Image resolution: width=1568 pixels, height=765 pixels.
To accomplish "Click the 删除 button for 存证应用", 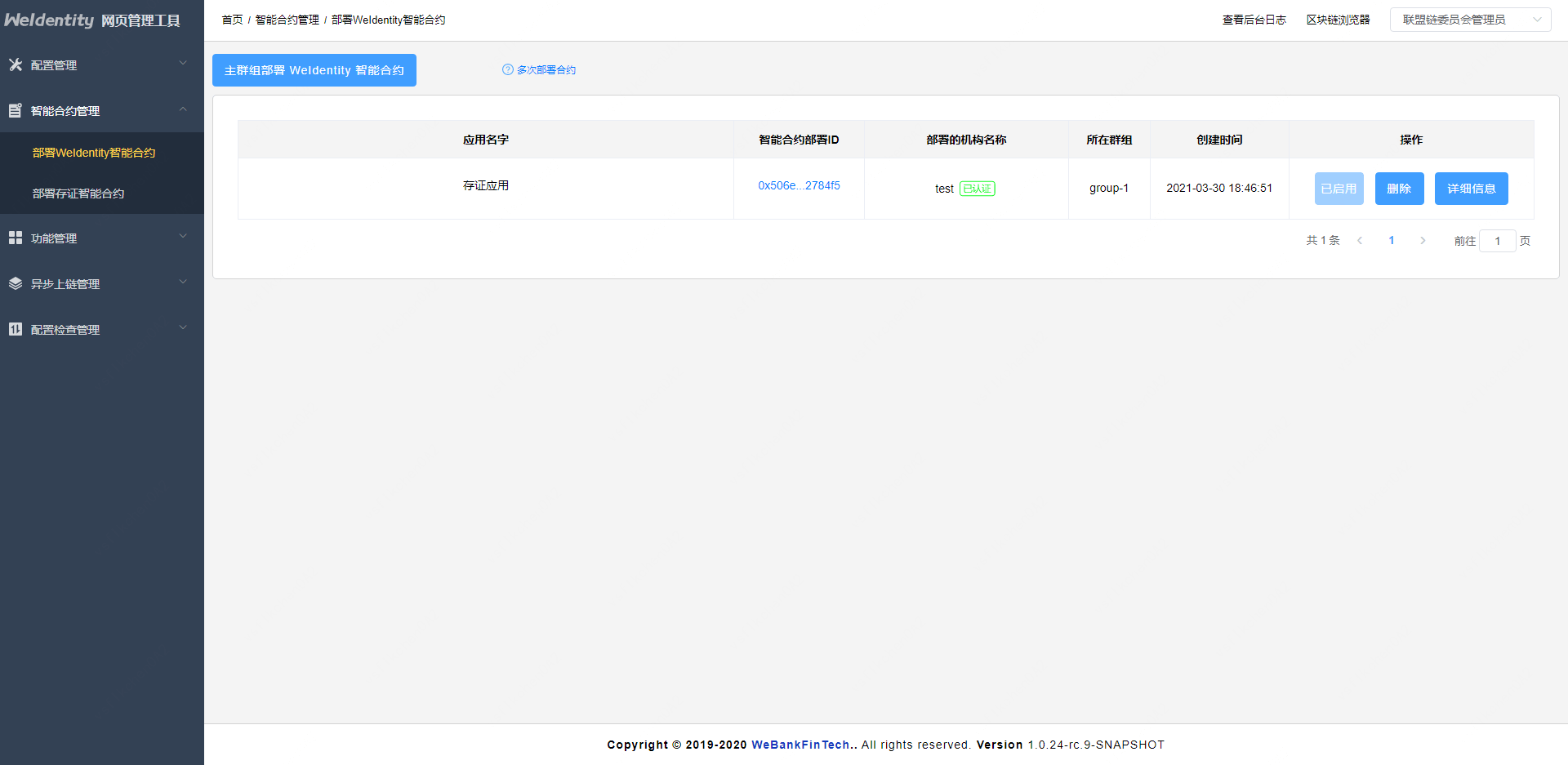I will coord(1399,188).
